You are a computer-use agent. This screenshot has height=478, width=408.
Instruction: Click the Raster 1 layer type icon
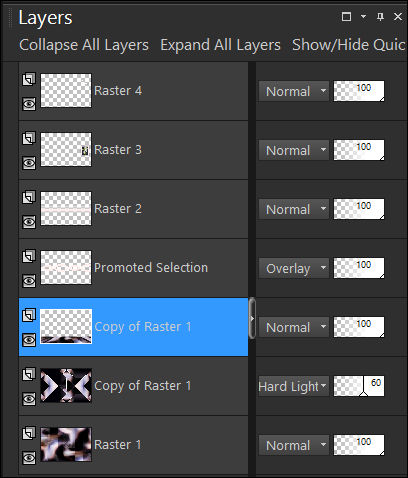click(x=29, y=433)
